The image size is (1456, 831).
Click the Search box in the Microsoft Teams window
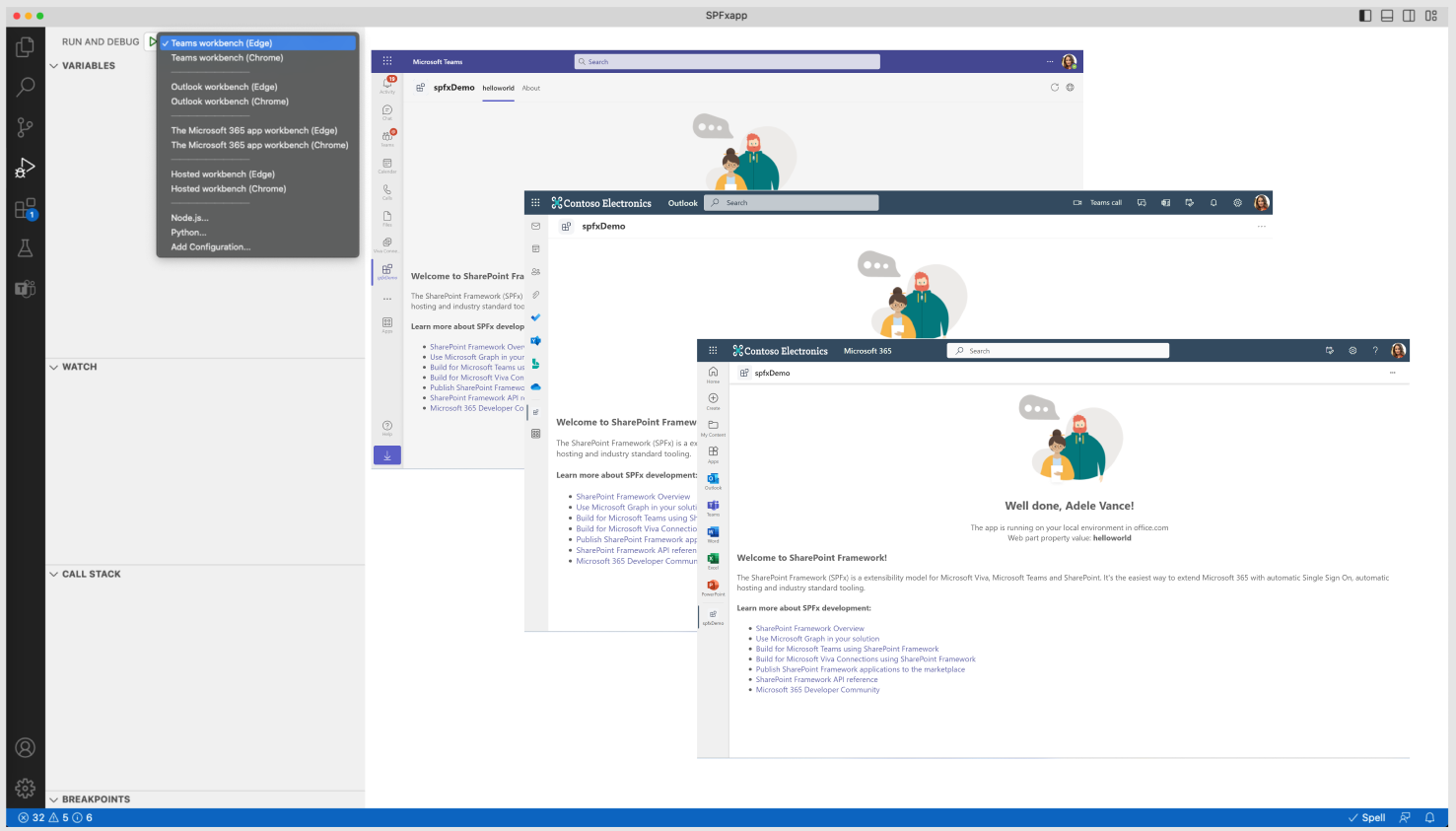728,61
